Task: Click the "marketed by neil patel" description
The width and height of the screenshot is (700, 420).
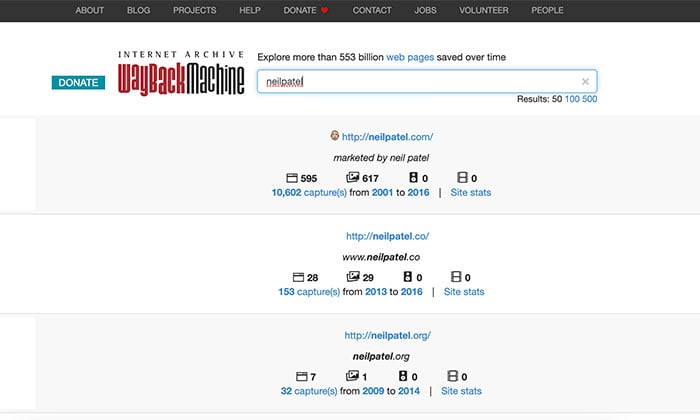Action: pyautogui.click(x=381, y=158)
